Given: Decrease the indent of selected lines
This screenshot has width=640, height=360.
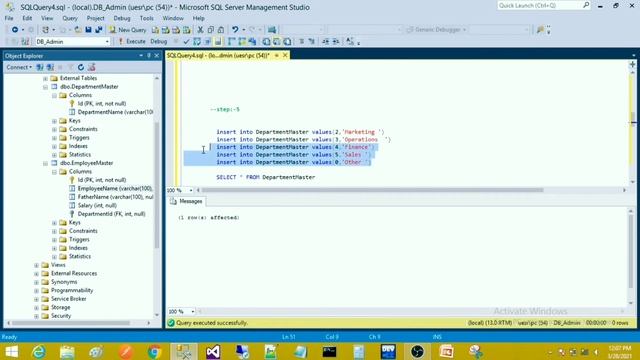Looking at the screenshot, I should (x=325, y=42).
